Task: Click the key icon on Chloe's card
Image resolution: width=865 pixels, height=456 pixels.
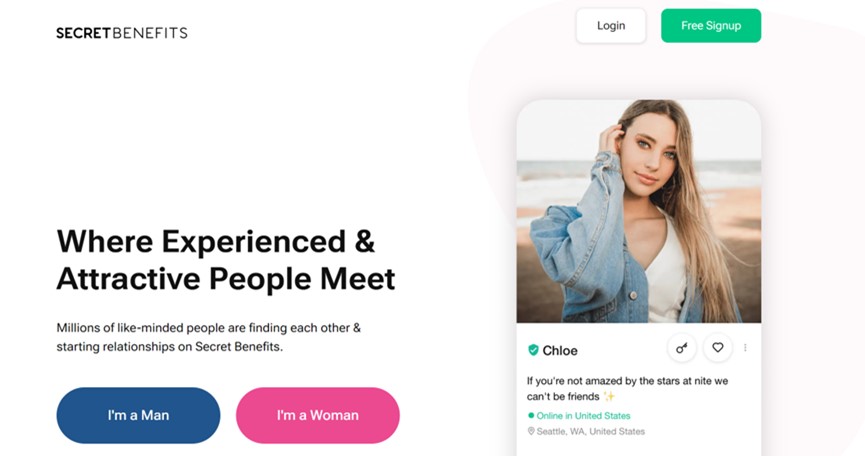Action: [x=682, y=348]
